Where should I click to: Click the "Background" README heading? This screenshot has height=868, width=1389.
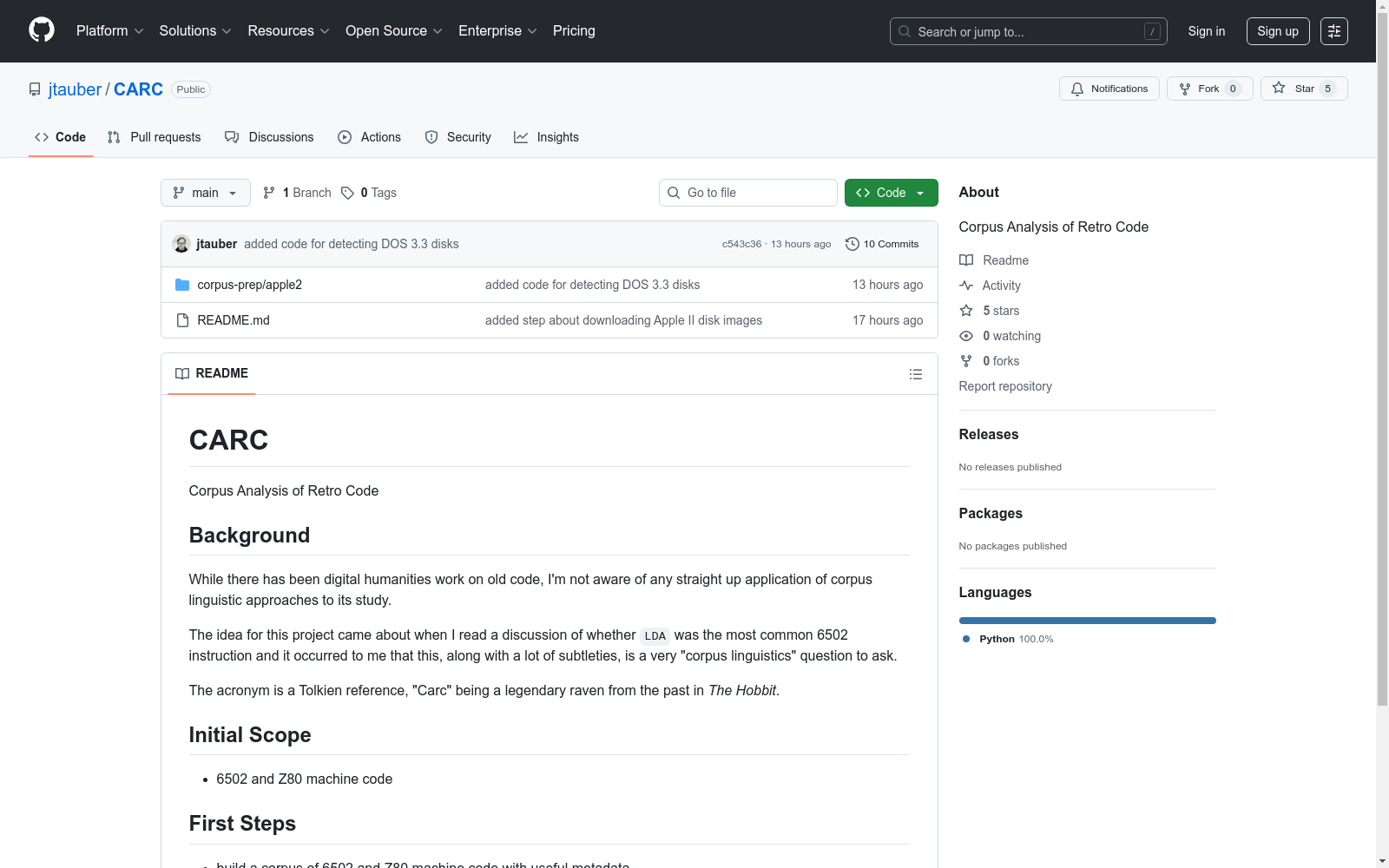point(249,535)
